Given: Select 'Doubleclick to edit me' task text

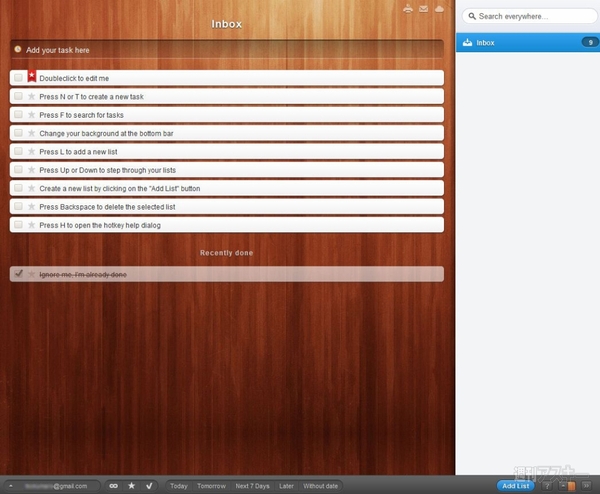Looking at the screenshot, I should tap(74, 78).
